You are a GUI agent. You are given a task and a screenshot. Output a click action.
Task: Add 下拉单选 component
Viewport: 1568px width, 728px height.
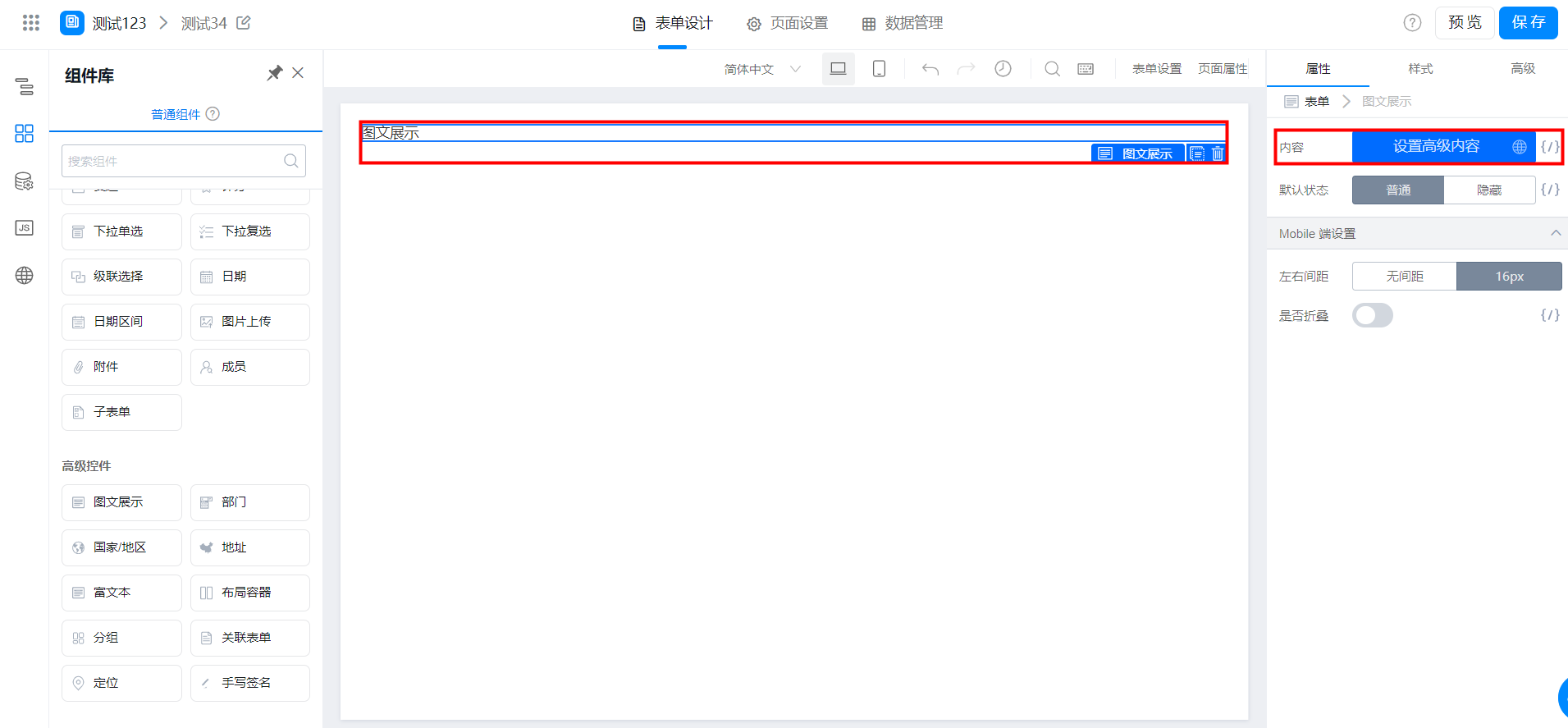click(x=121, y=231)
